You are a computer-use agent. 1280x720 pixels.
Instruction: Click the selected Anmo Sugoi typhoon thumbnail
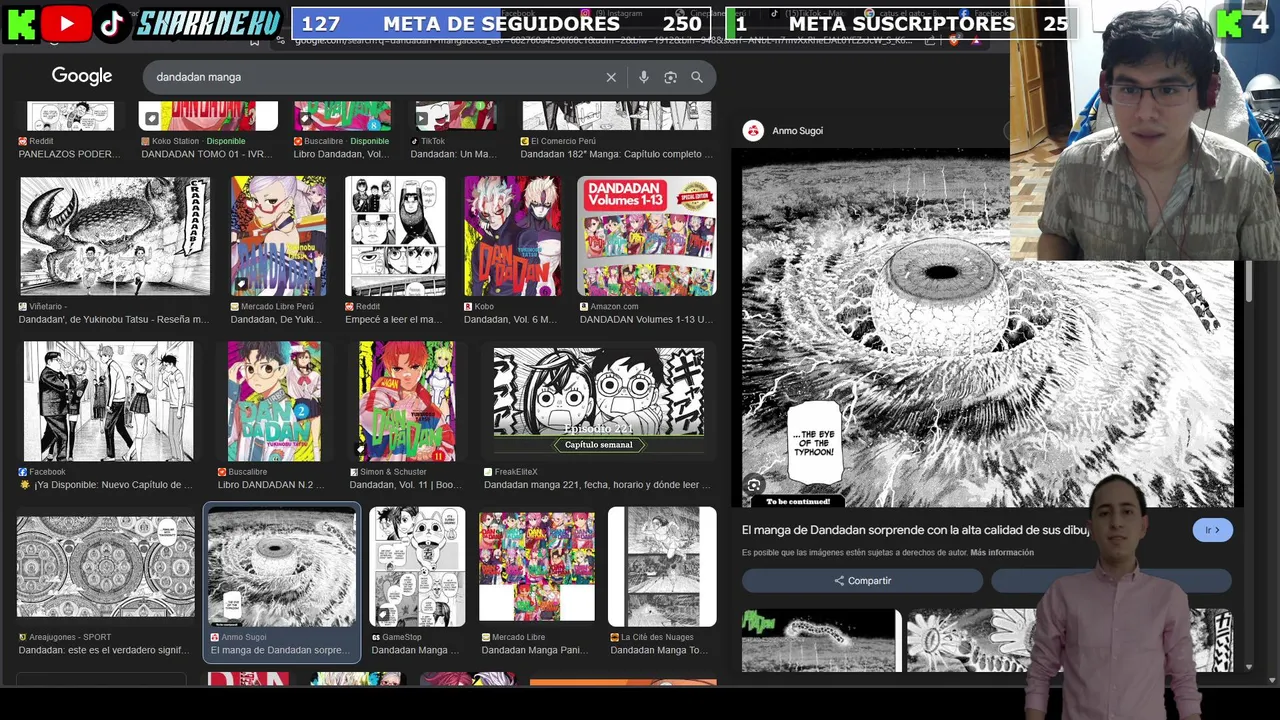(282, 567)
